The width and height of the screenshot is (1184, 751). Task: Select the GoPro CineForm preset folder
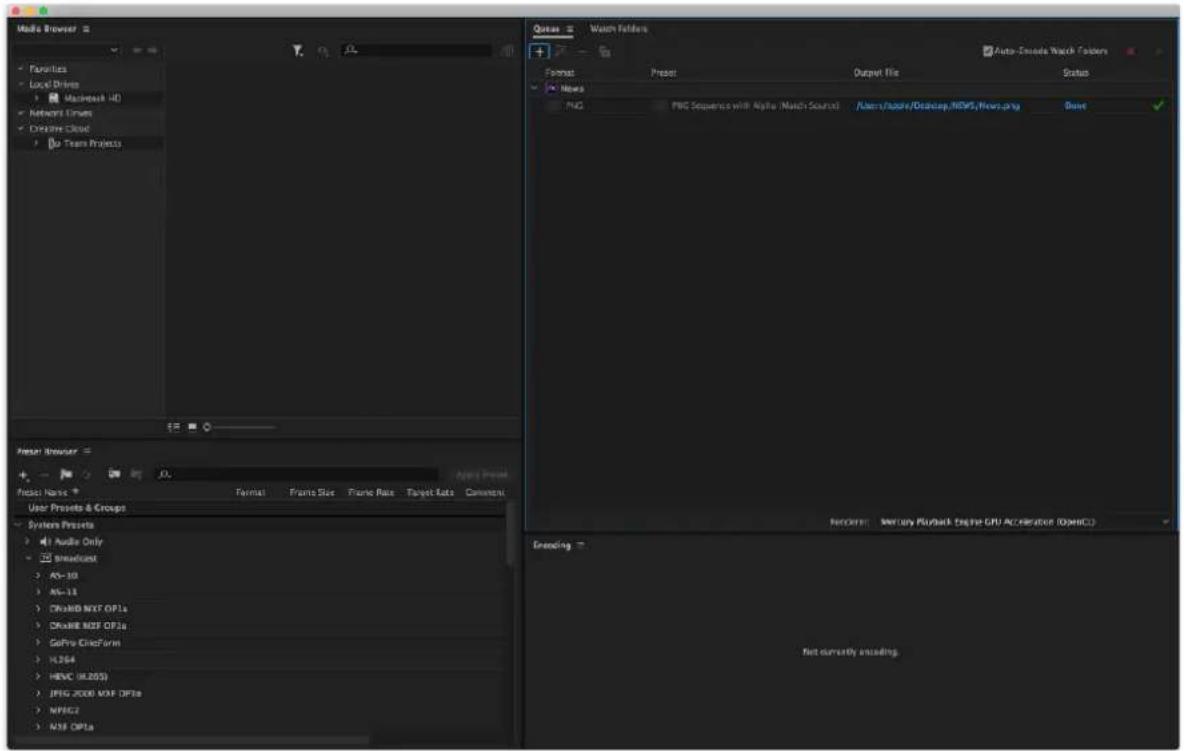pyautogui.click(x=85, y=643)
